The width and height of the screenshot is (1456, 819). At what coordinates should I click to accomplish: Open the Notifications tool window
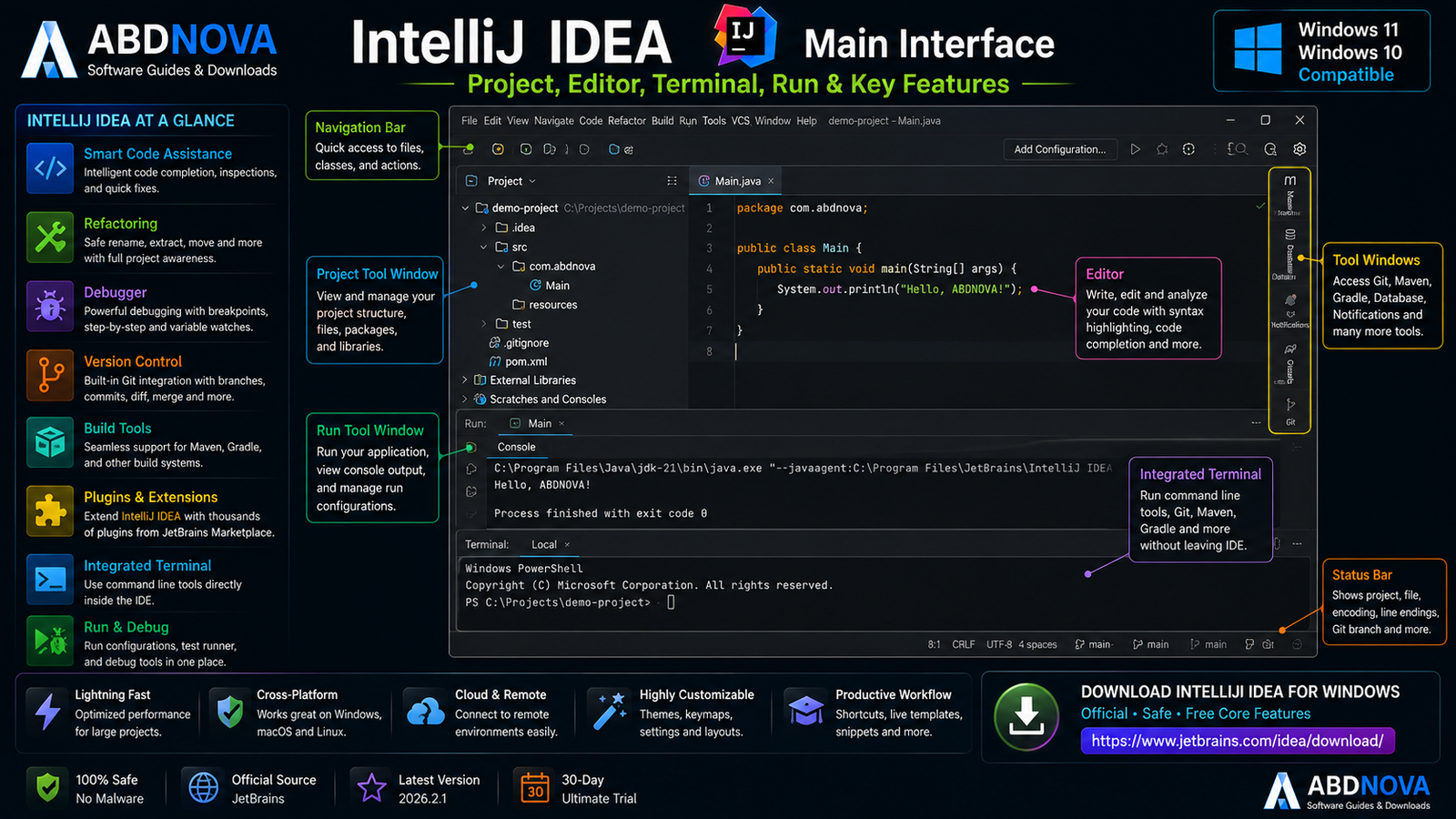point(1289,310)
